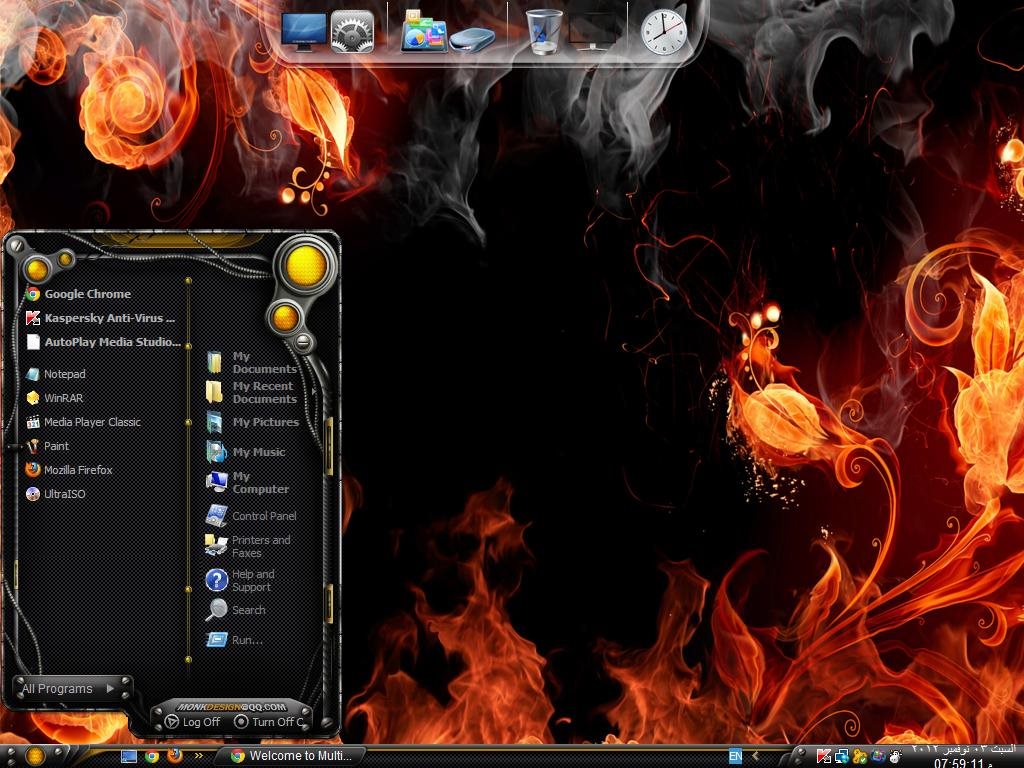This screenshot has height=768, width=1024.
Task: Open Control Panel from Start menu
Action: pos(263,516)
